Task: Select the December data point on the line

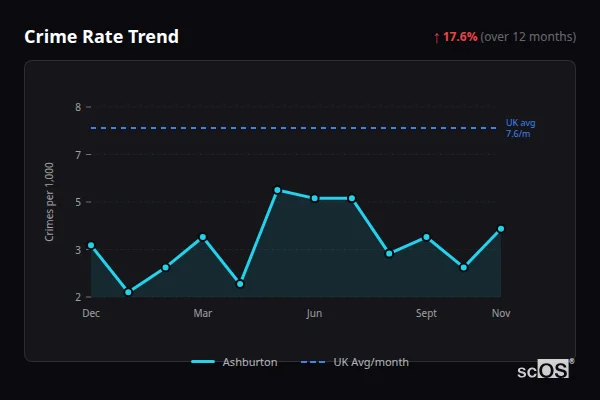Action: 91,245
